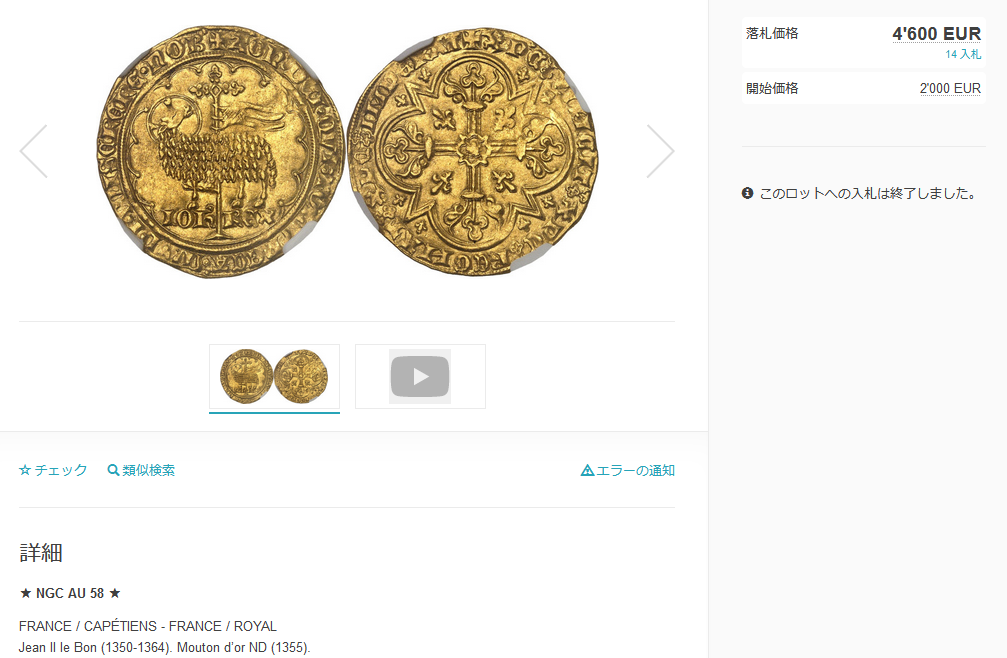Viewport: 1007px width, 658px height.
Task: Click the 開始価格 label
Action: coord(772,89)
